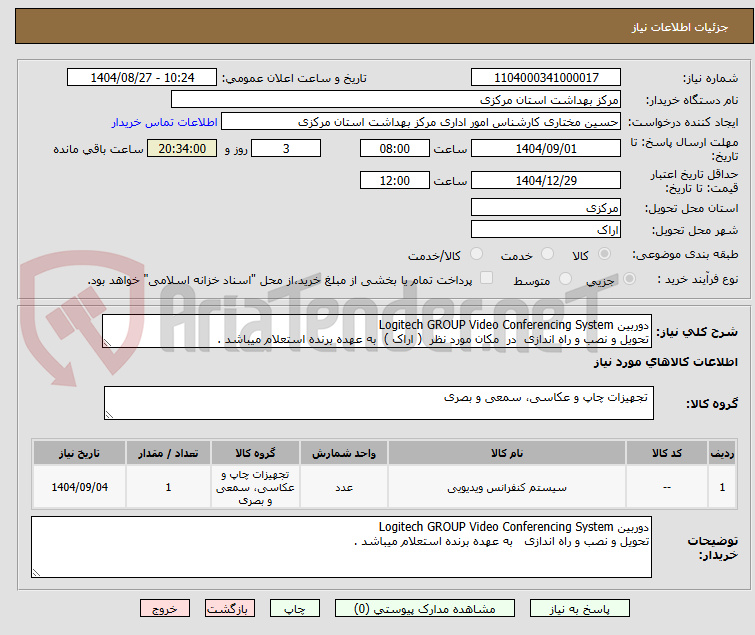755x635 pixels.
Task: Click the گروه کالا table column header
Action: pos(255,453)
